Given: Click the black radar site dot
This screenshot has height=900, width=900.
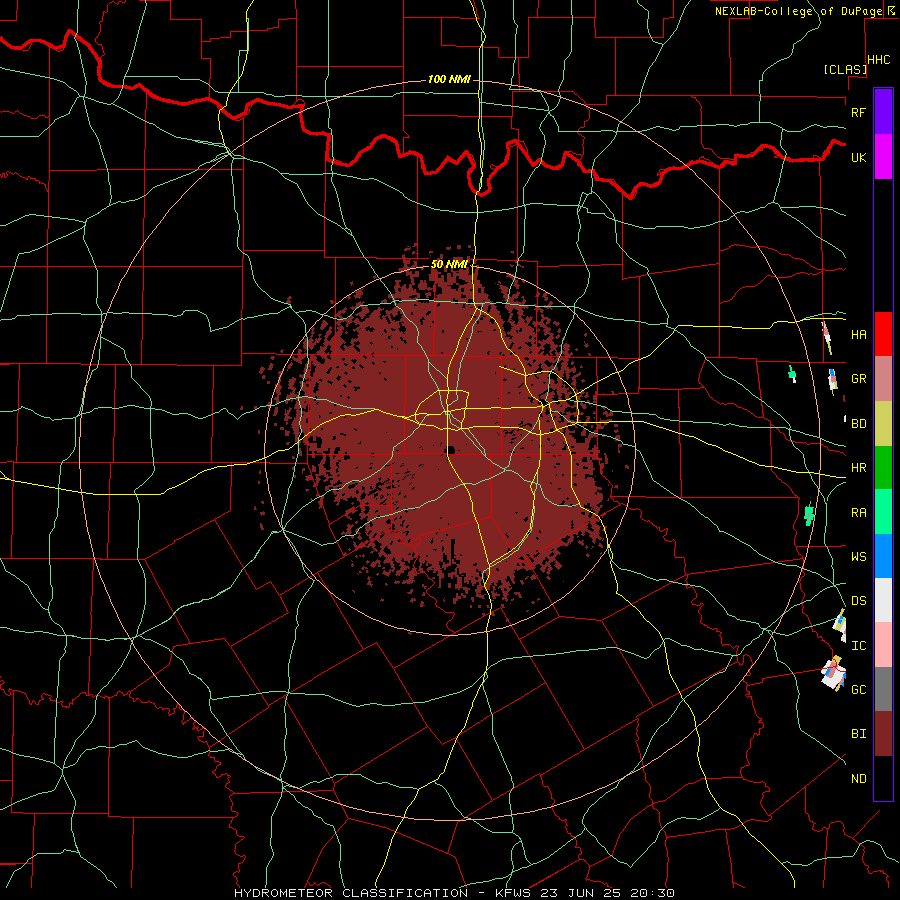Looking at the screenshot, I should tap(451, 449).
